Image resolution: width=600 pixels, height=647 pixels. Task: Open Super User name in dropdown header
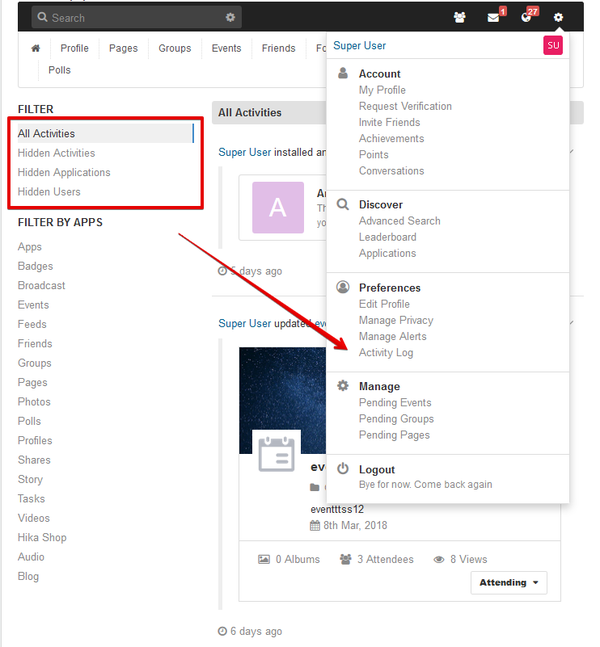click(359, 45)
